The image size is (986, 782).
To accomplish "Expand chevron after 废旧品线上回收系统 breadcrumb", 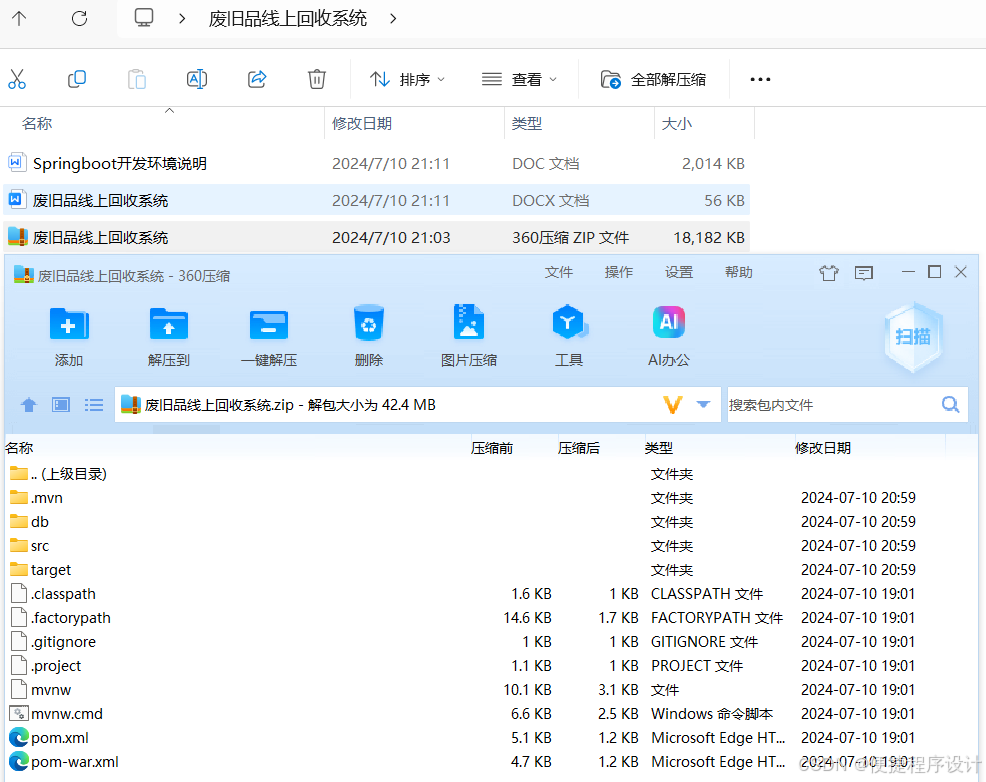I will click(x=393, y=18).
